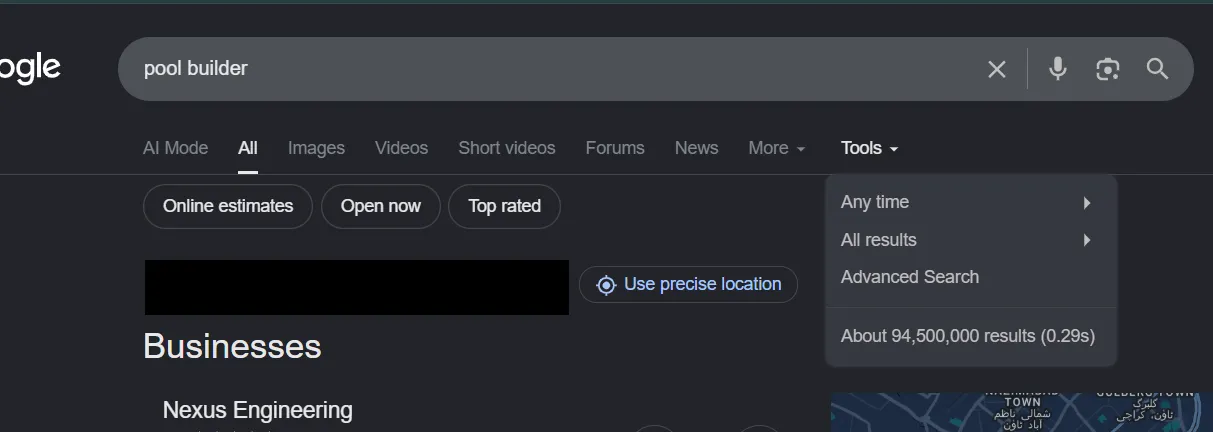Open the Videos tab

pyautogui.click(x=401, y=148)
